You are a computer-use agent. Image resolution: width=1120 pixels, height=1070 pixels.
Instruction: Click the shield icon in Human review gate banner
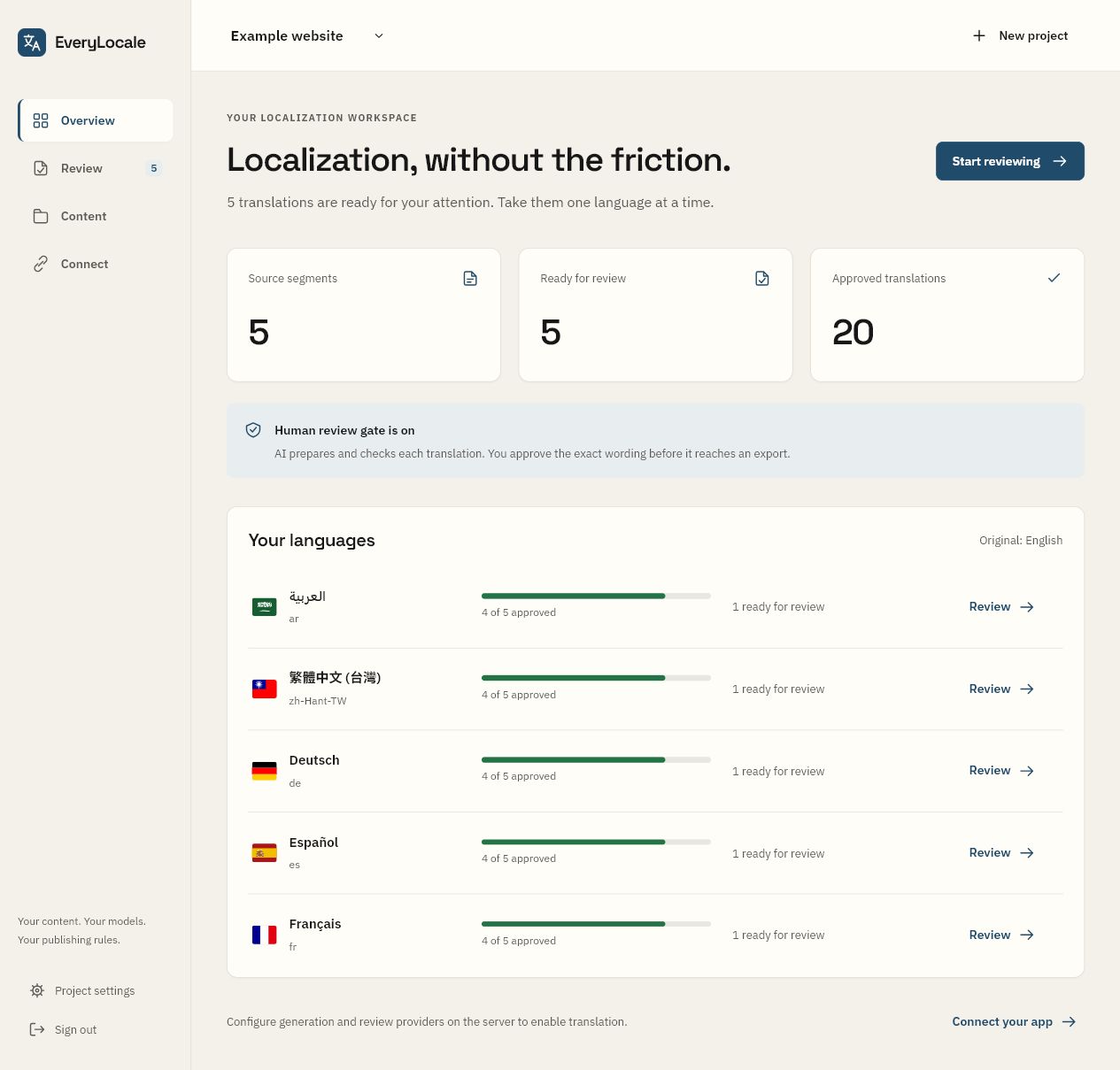(x=253, y=430)
